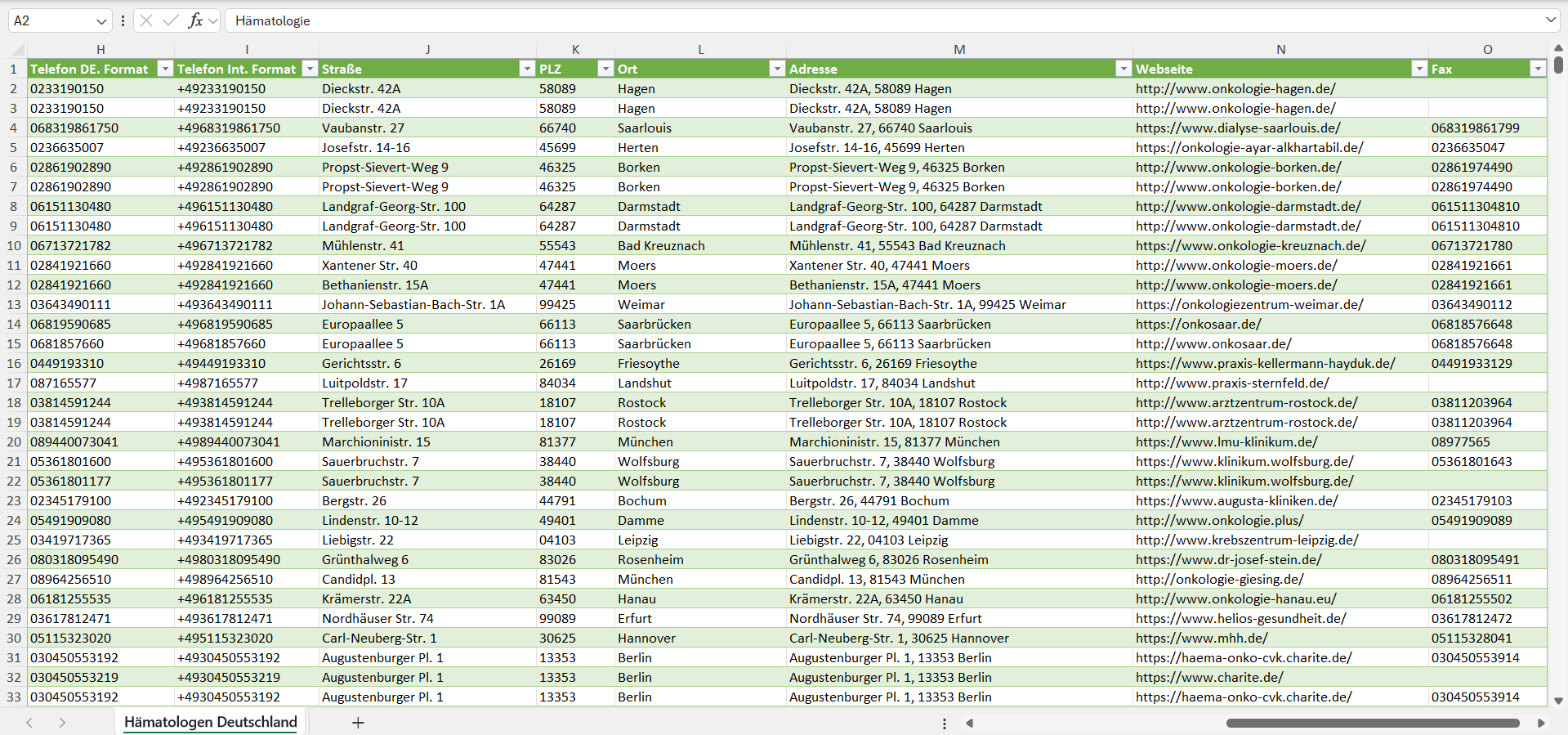Add a new sheet with plus icon
1568x735 pixels.
click(x=358, y=723)
